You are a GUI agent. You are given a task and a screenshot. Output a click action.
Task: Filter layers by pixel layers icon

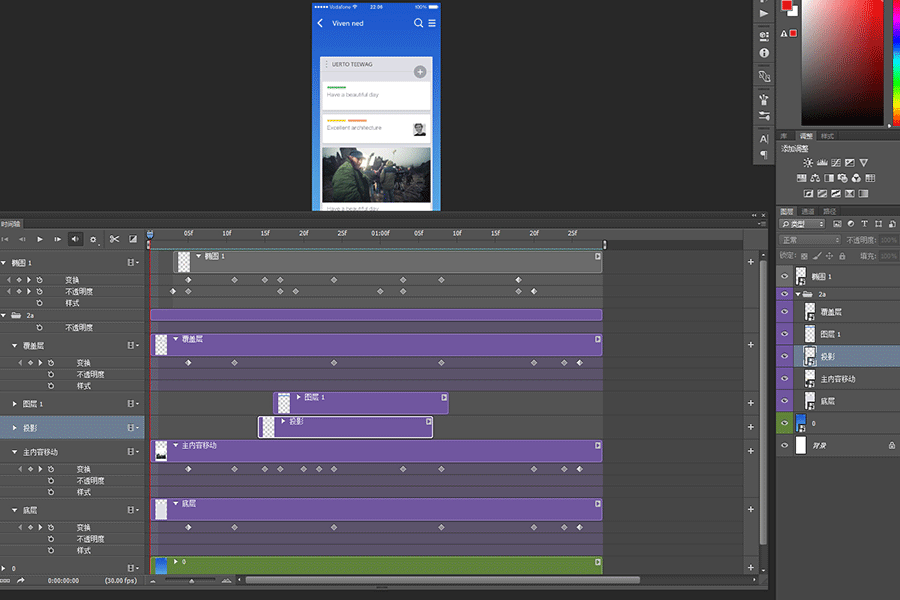tap(837, 224)
